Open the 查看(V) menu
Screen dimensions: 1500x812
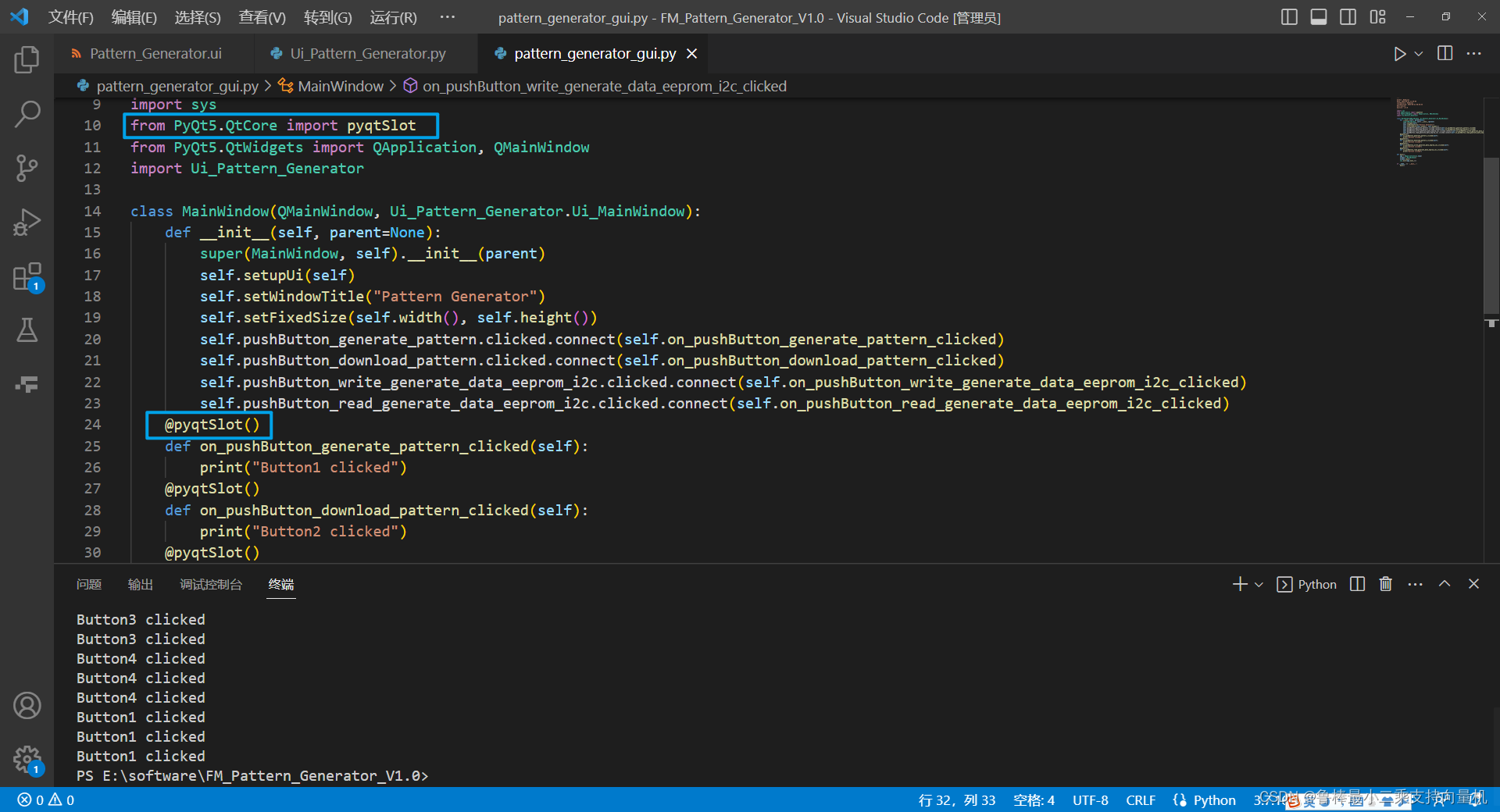click(x=262, y=17)
